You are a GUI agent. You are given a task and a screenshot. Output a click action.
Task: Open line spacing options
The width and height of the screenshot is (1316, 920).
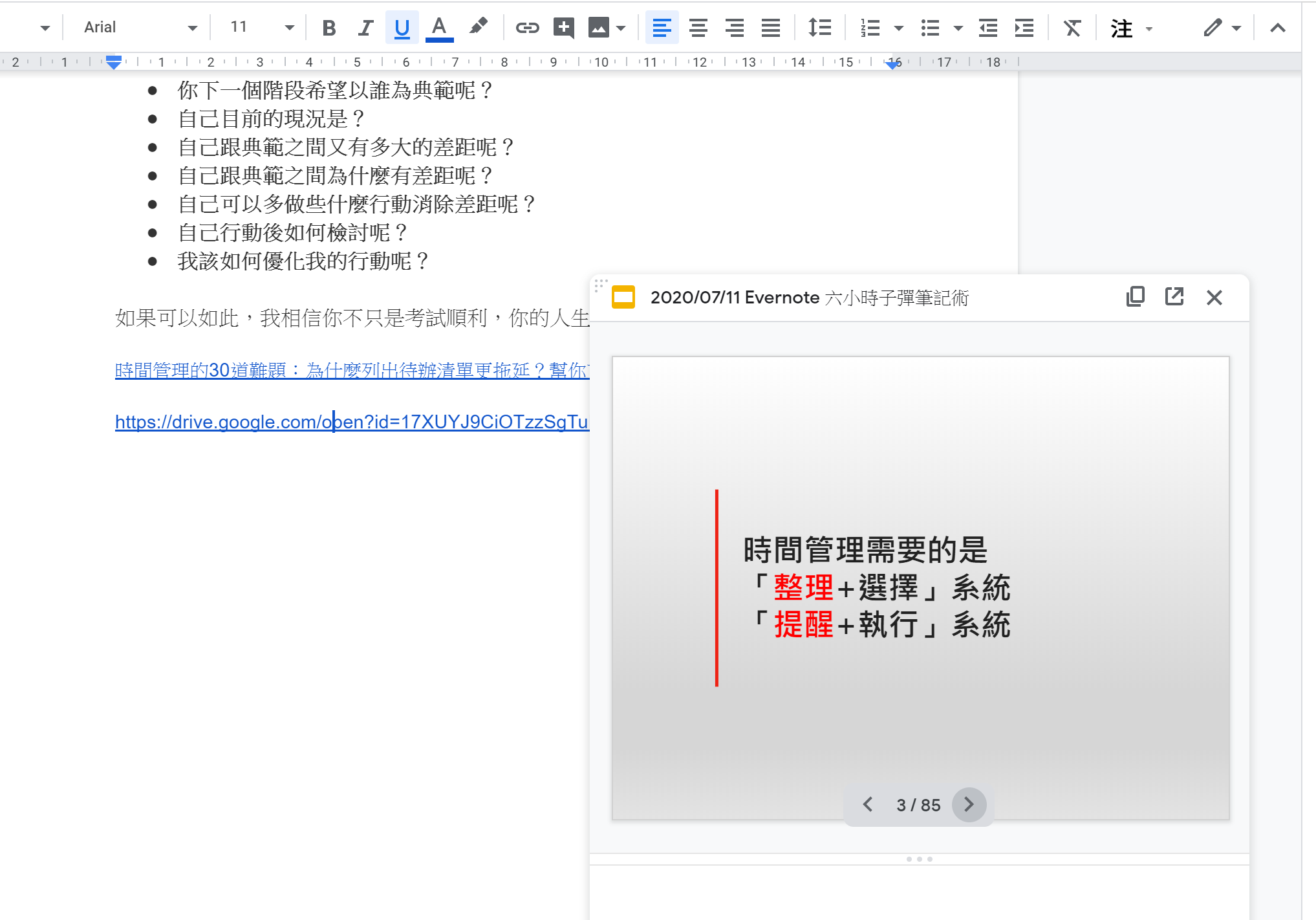(x=819, y=28)
